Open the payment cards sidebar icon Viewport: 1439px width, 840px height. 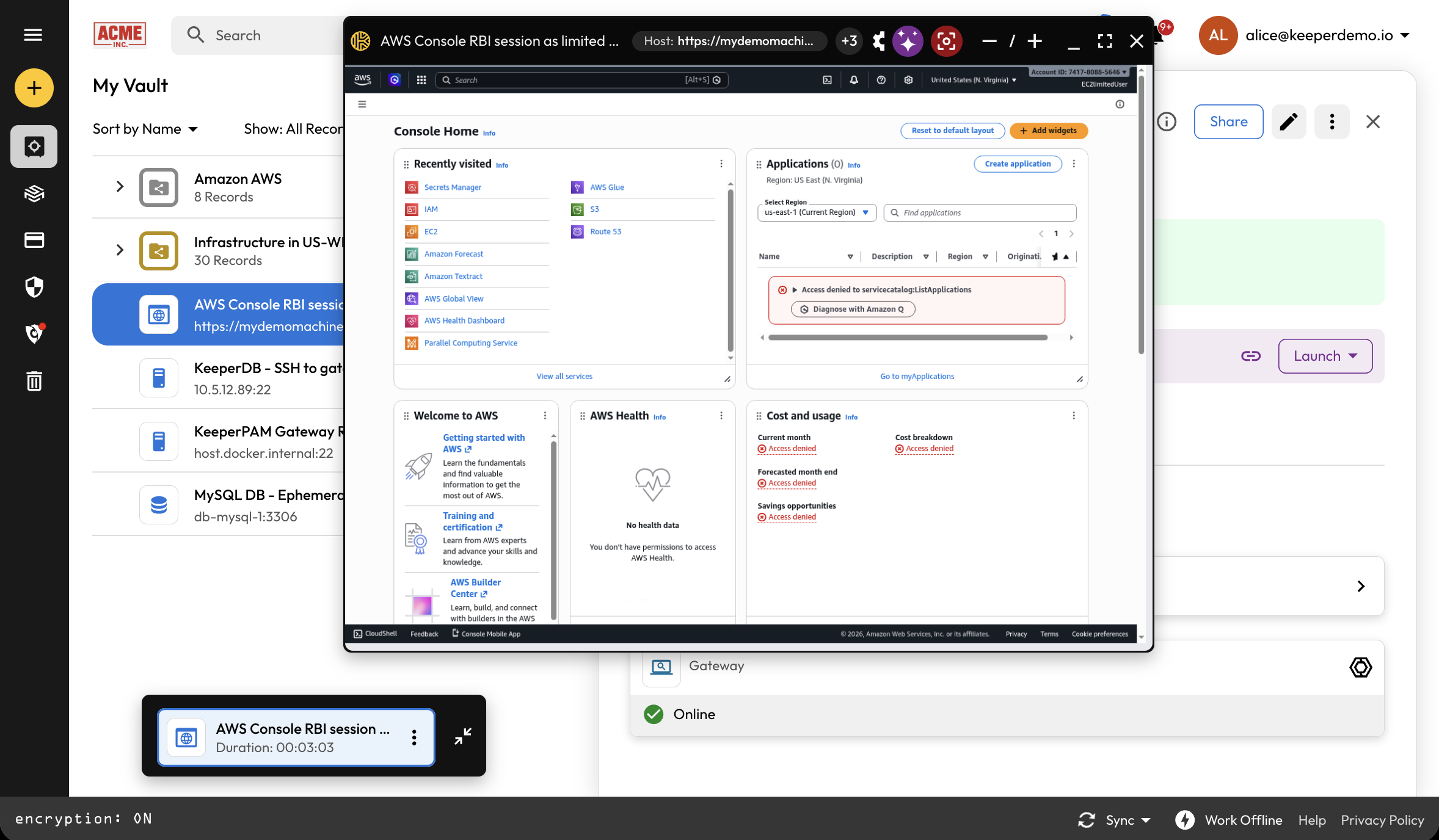tap(34, 240)
